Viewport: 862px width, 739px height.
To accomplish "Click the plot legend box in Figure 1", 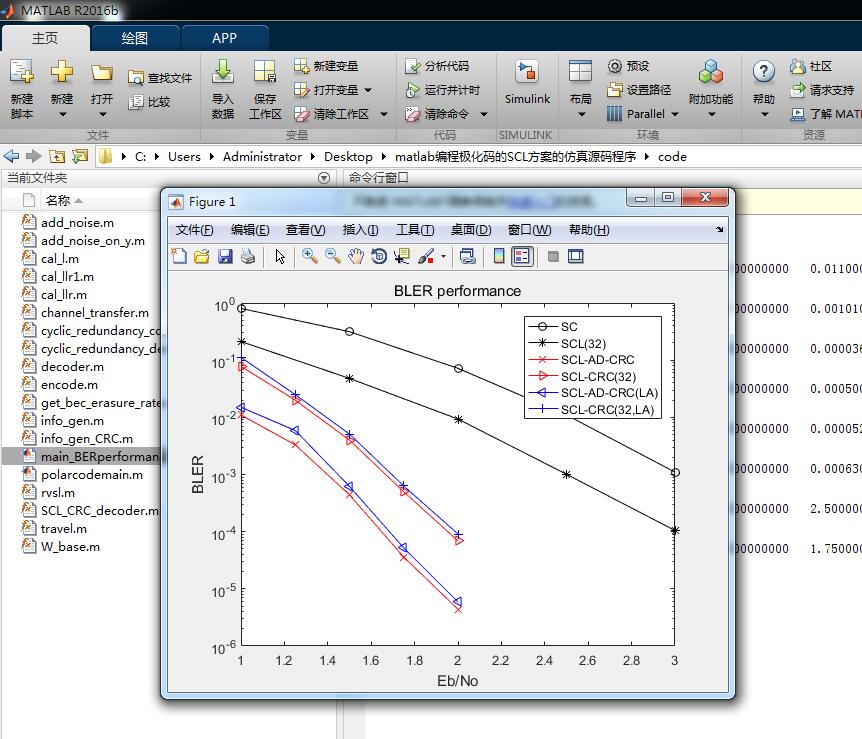I will [x=593, y=368].
